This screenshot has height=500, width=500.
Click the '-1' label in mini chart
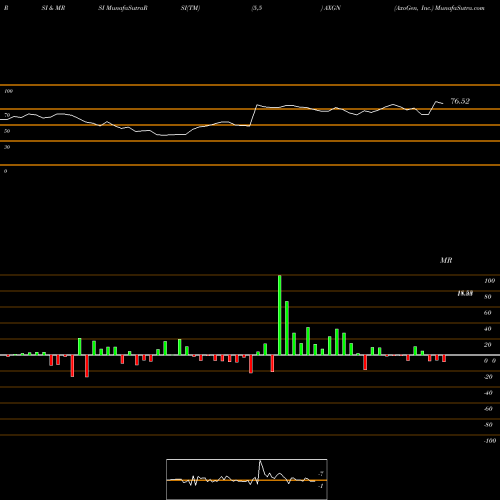pyautogui.click(x=321, y=486)
